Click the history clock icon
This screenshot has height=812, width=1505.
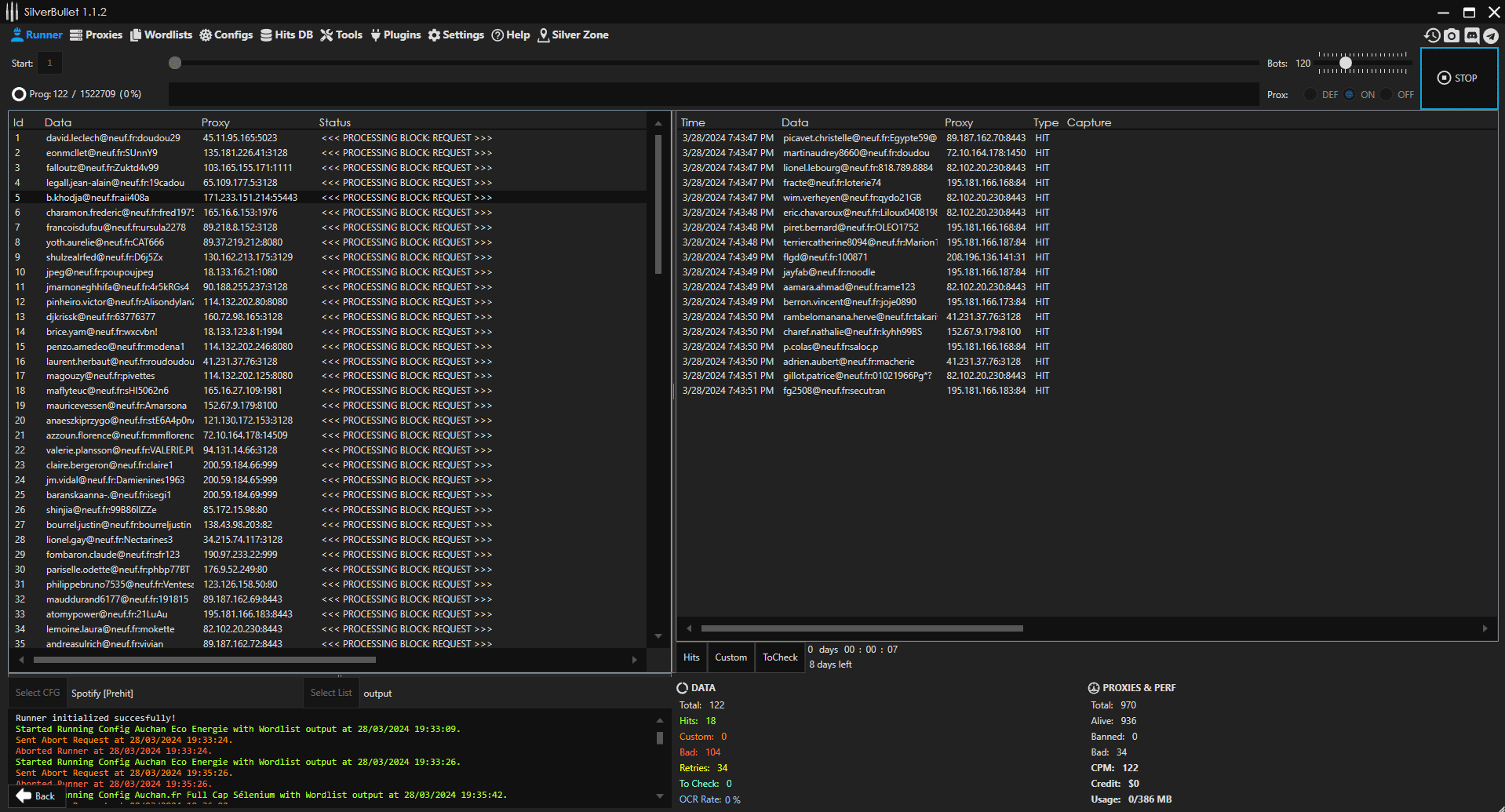(1432, 35)
